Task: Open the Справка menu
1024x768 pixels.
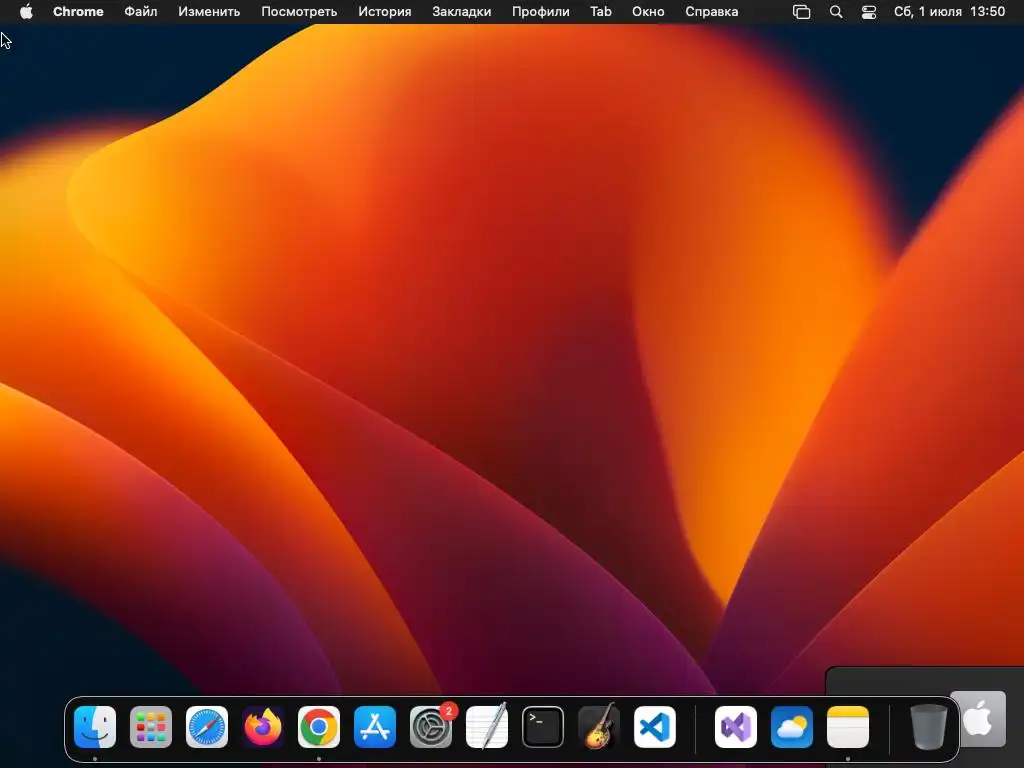Action: click(712, 12)
